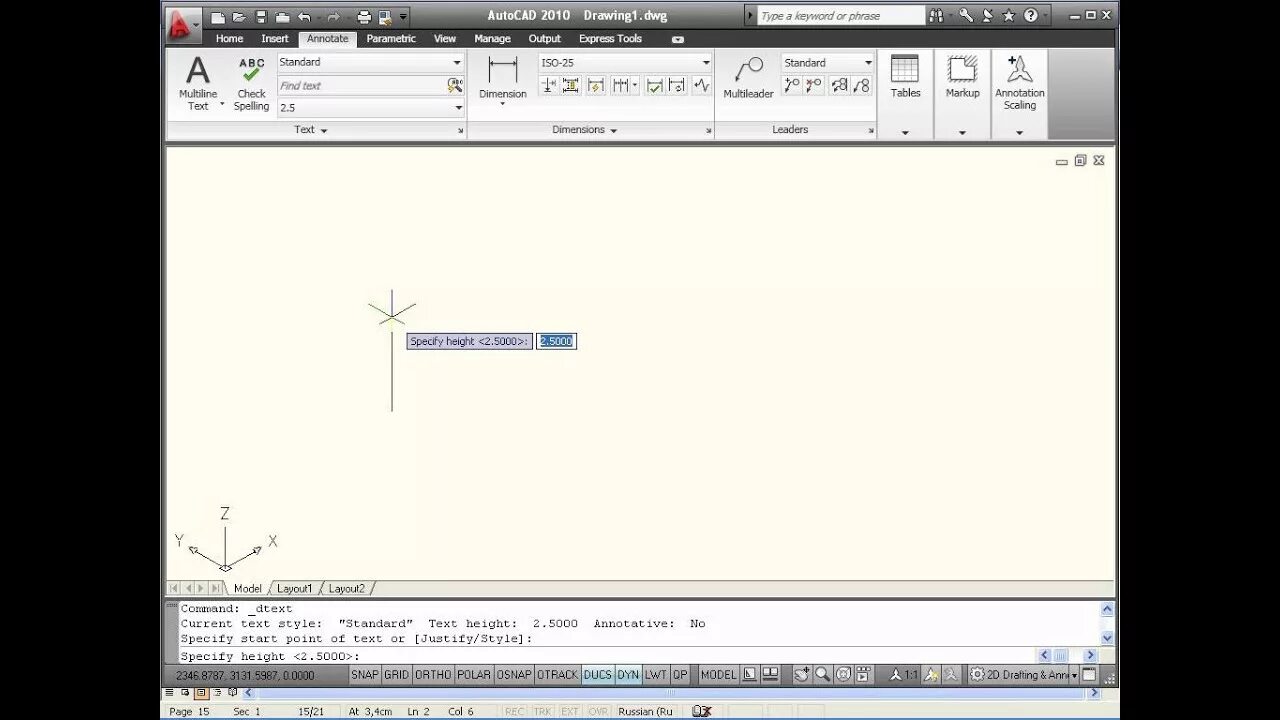Click the 1:1 annotation scale button
This screenshot has height=720, width=1280.
[904, 675]
